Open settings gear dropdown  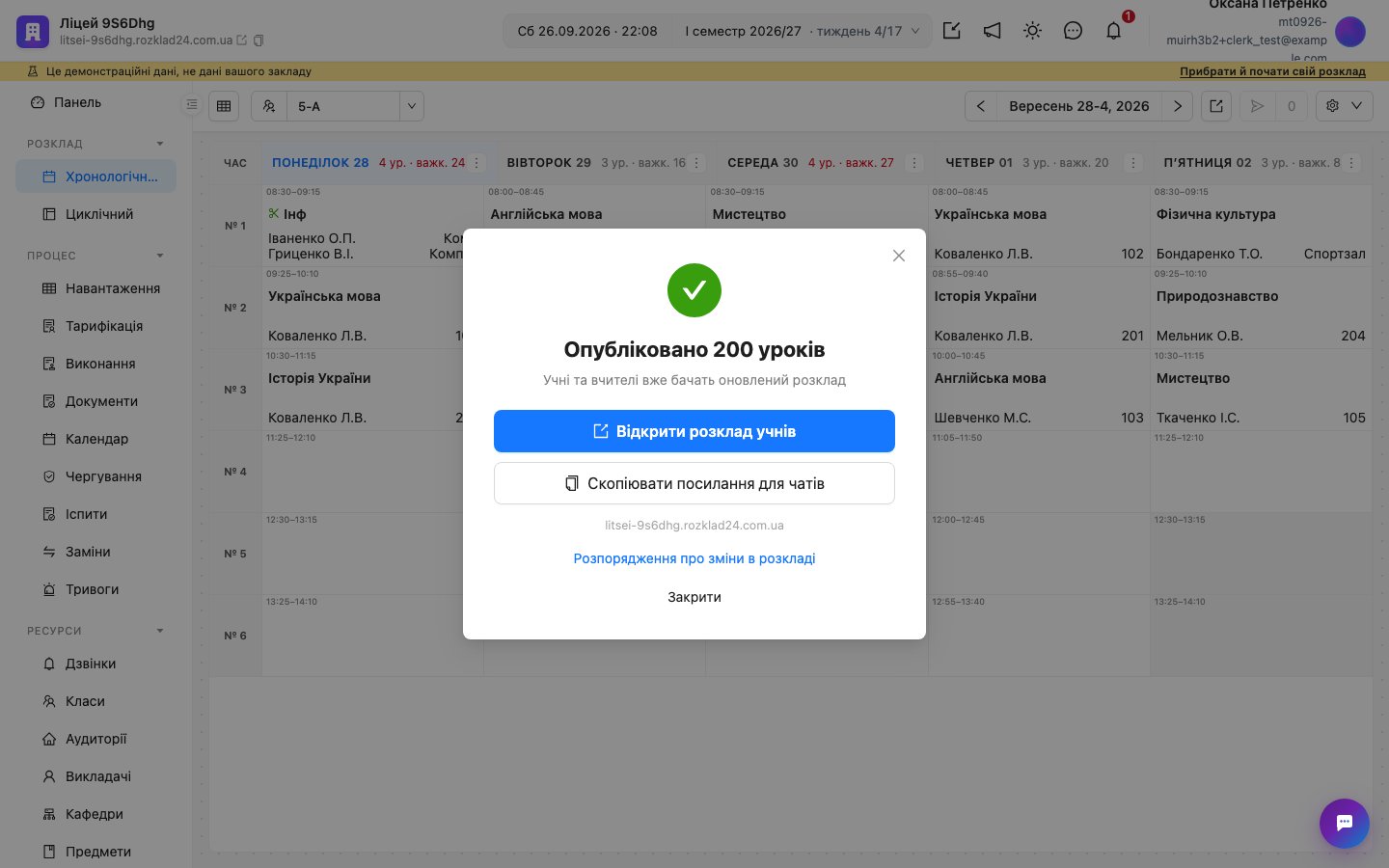[1345, 106]
